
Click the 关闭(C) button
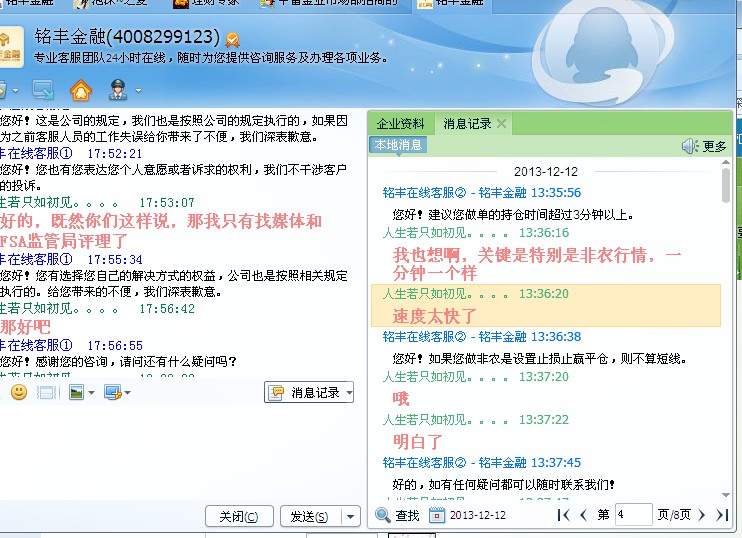tap(239, 516)
